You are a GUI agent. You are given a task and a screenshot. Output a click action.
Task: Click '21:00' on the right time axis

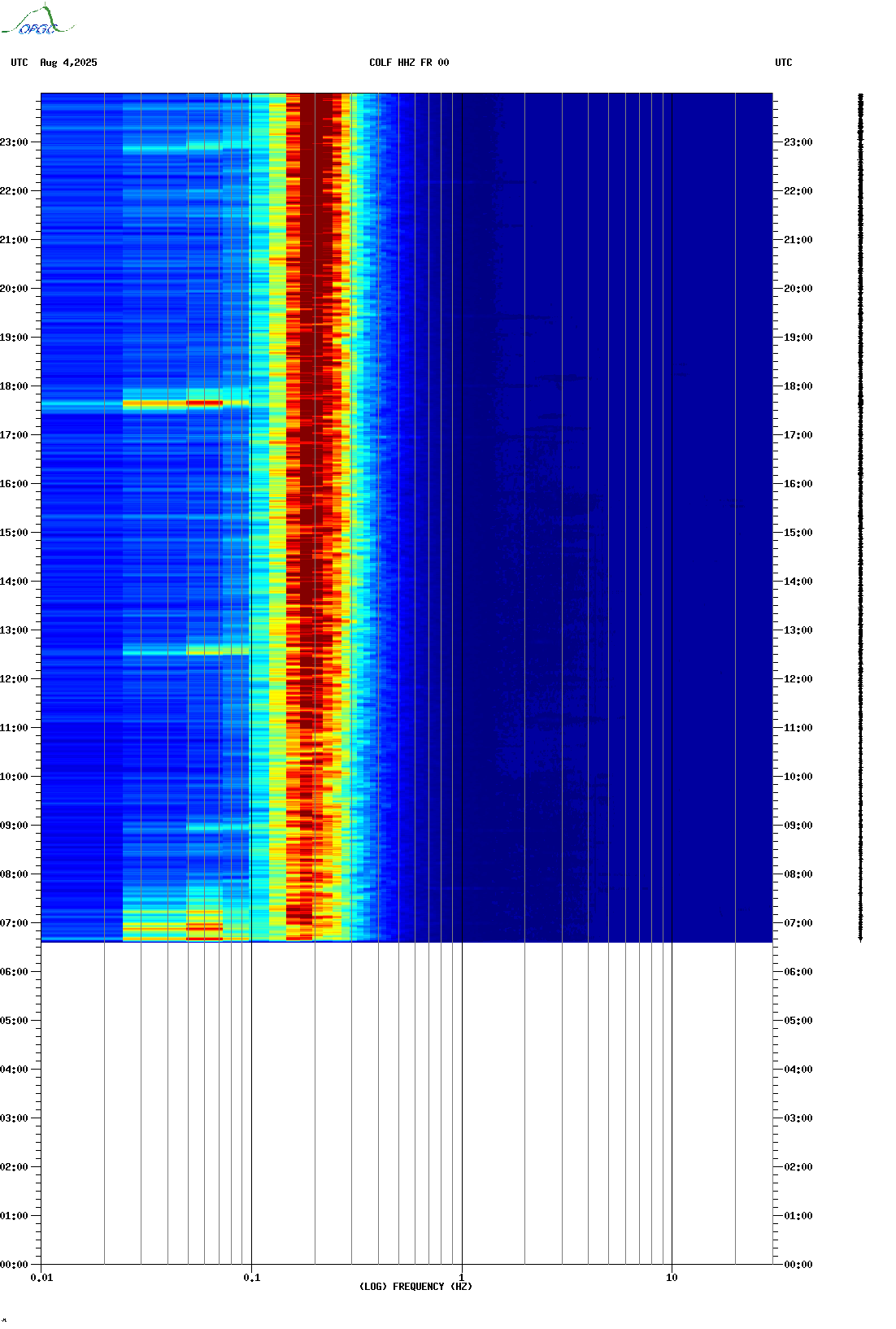[798, 240]
